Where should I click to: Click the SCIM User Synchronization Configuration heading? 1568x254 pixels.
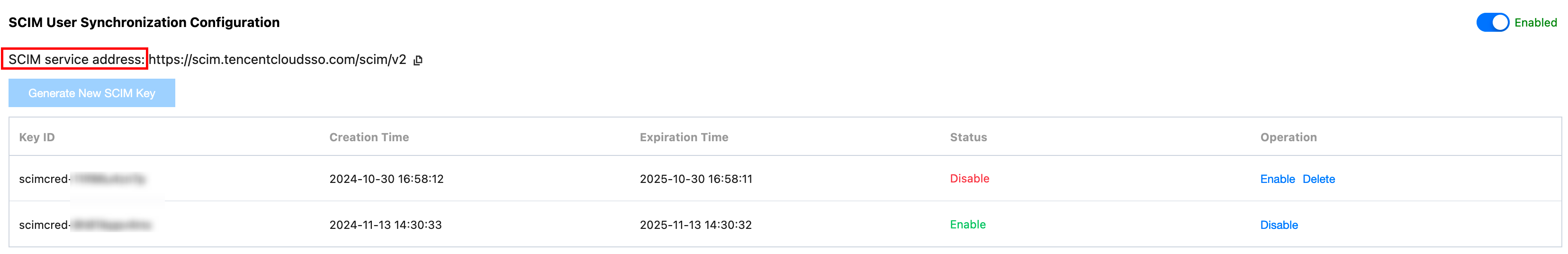(144, 23)
